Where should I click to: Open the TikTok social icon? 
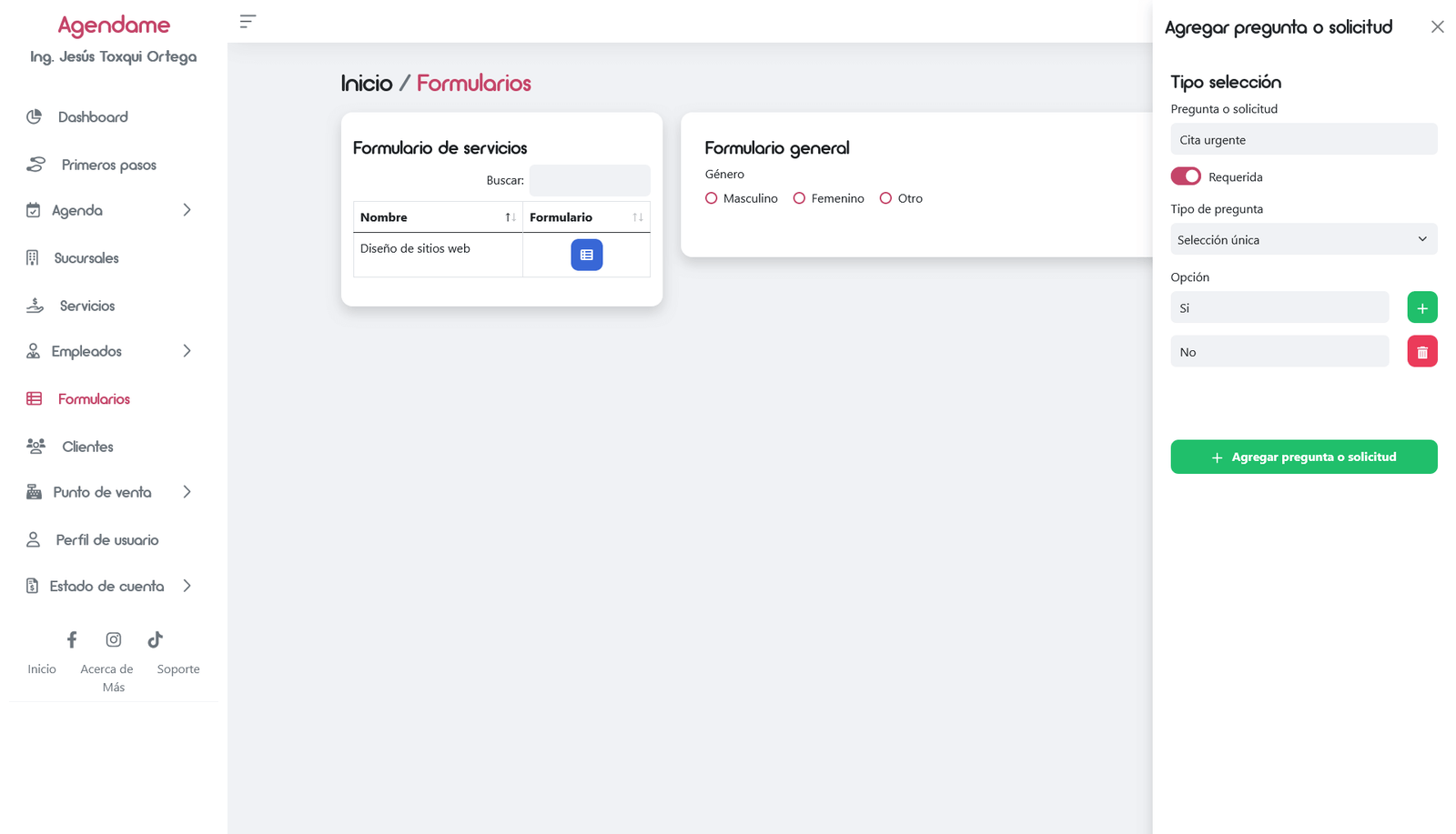(x=156, y=639)
